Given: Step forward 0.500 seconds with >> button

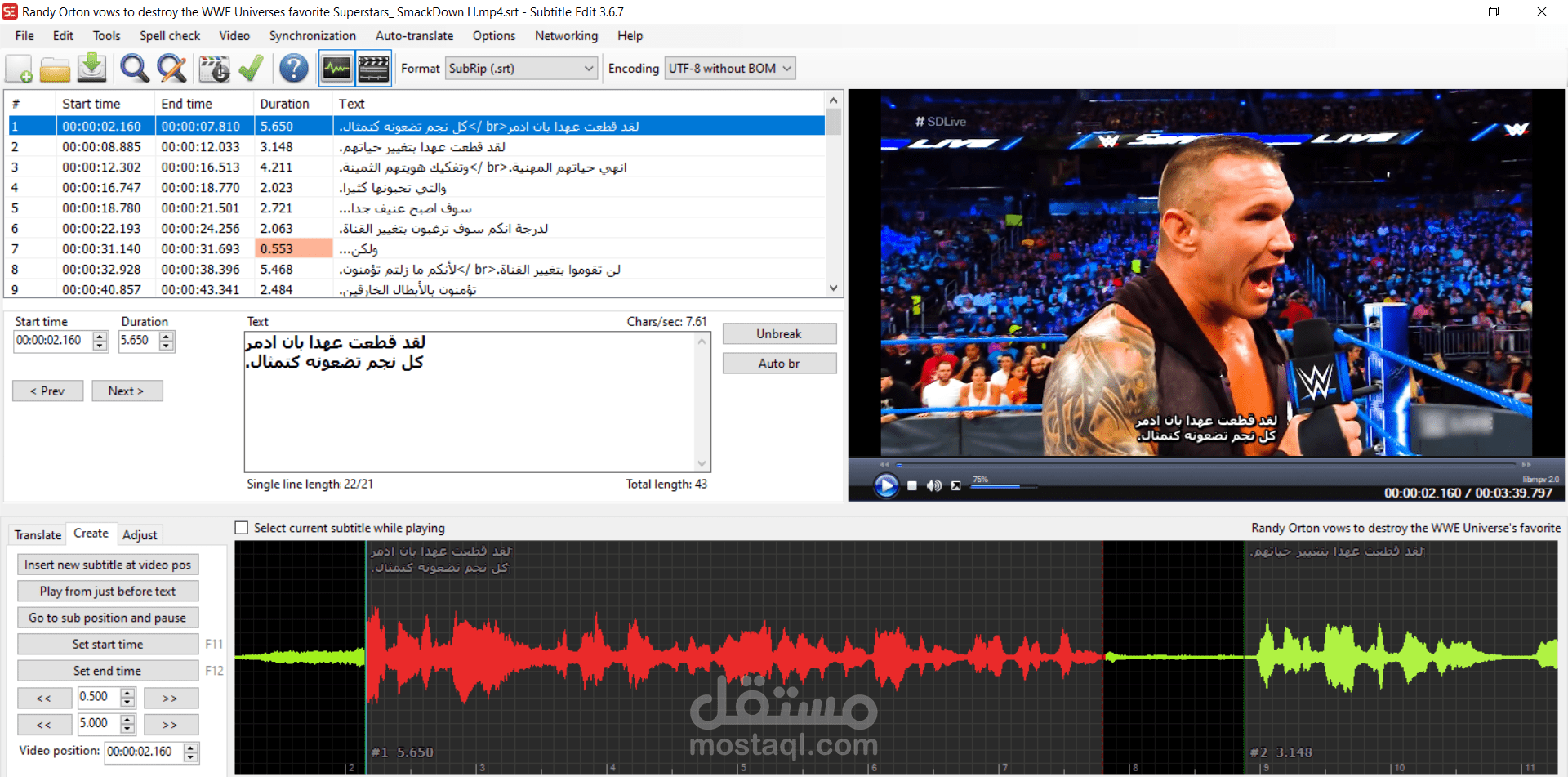Looking at the screenshot, I should click(x=171, y=699).
